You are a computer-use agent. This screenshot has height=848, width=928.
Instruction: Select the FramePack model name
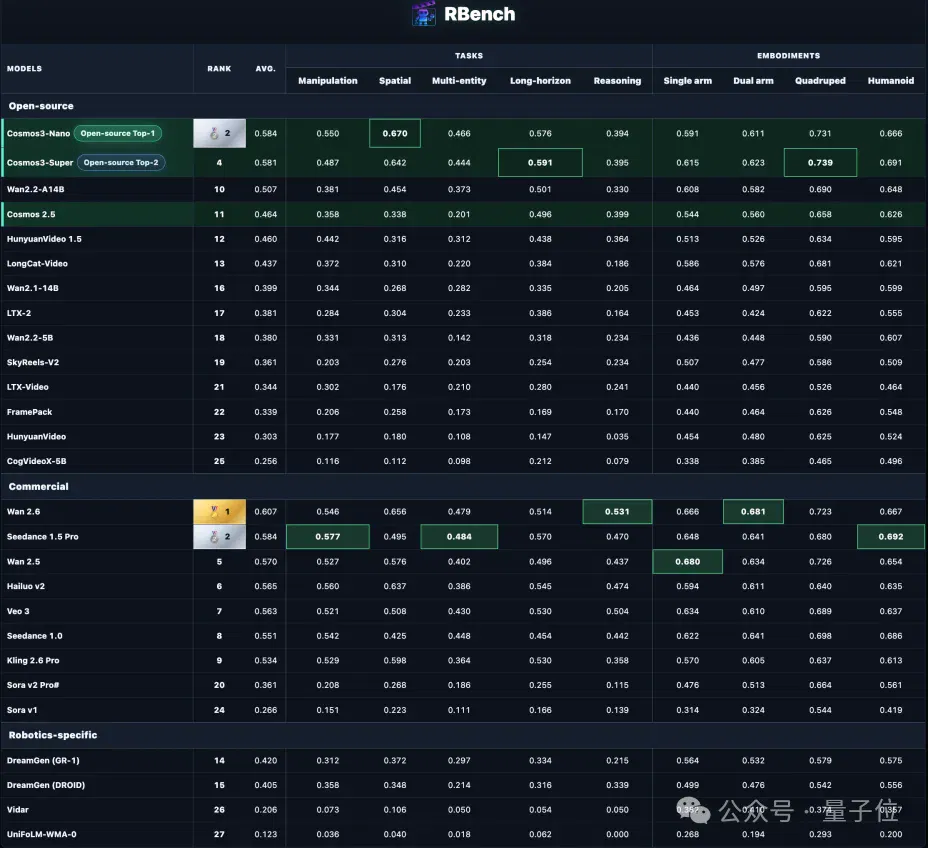click(x=30, y=412)
